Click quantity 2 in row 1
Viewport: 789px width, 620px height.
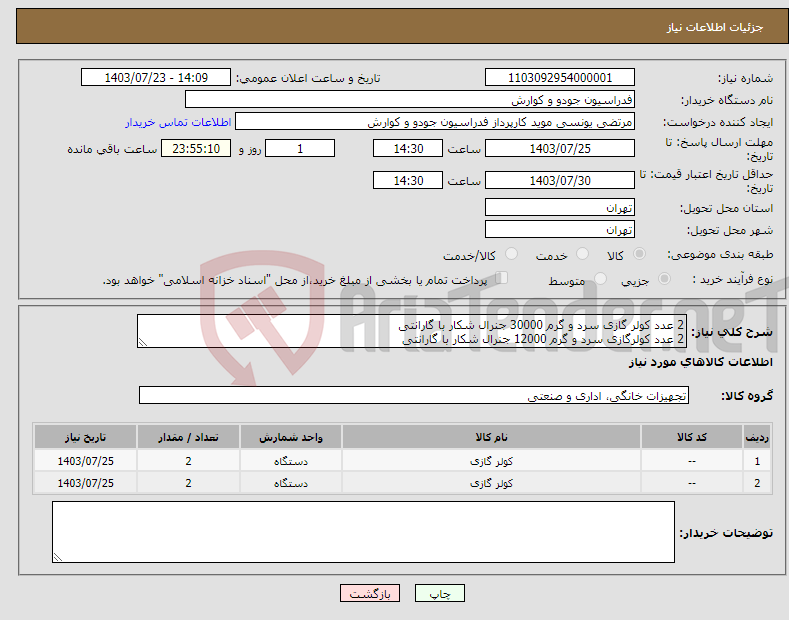coord(188,461)
